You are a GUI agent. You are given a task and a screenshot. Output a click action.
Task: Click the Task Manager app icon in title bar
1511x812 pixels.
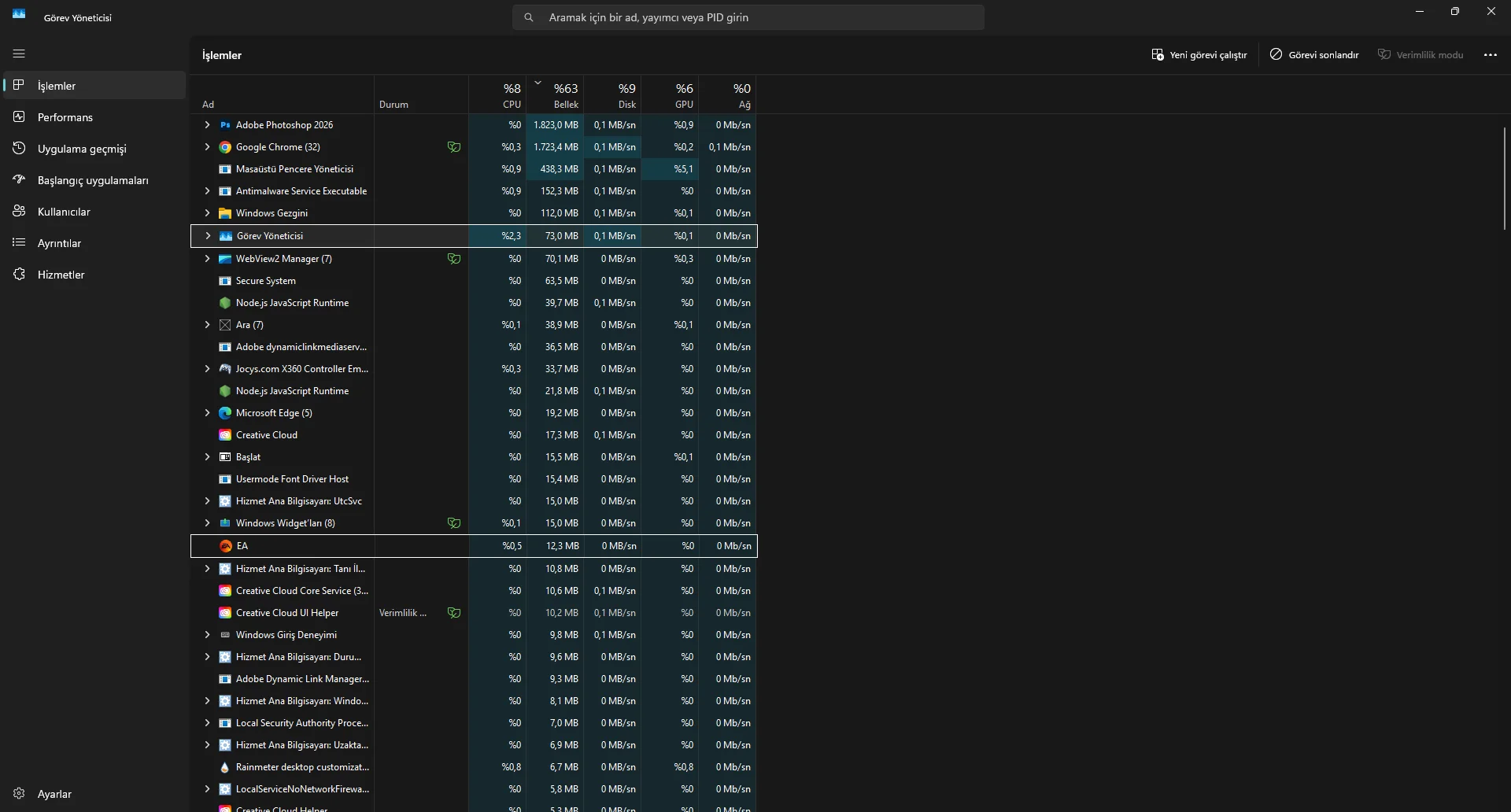tap(19, 13)
